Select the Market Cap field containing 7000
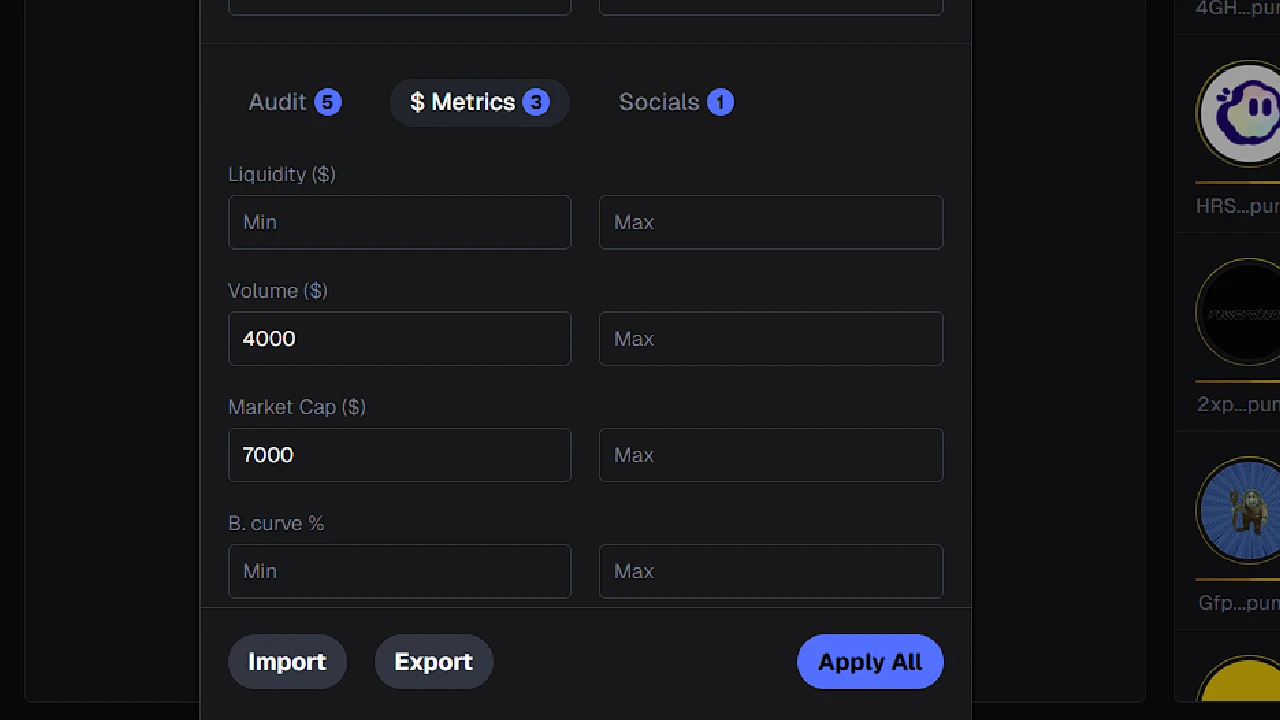This screenshot has width=1280, height=720. click(399, 455)
